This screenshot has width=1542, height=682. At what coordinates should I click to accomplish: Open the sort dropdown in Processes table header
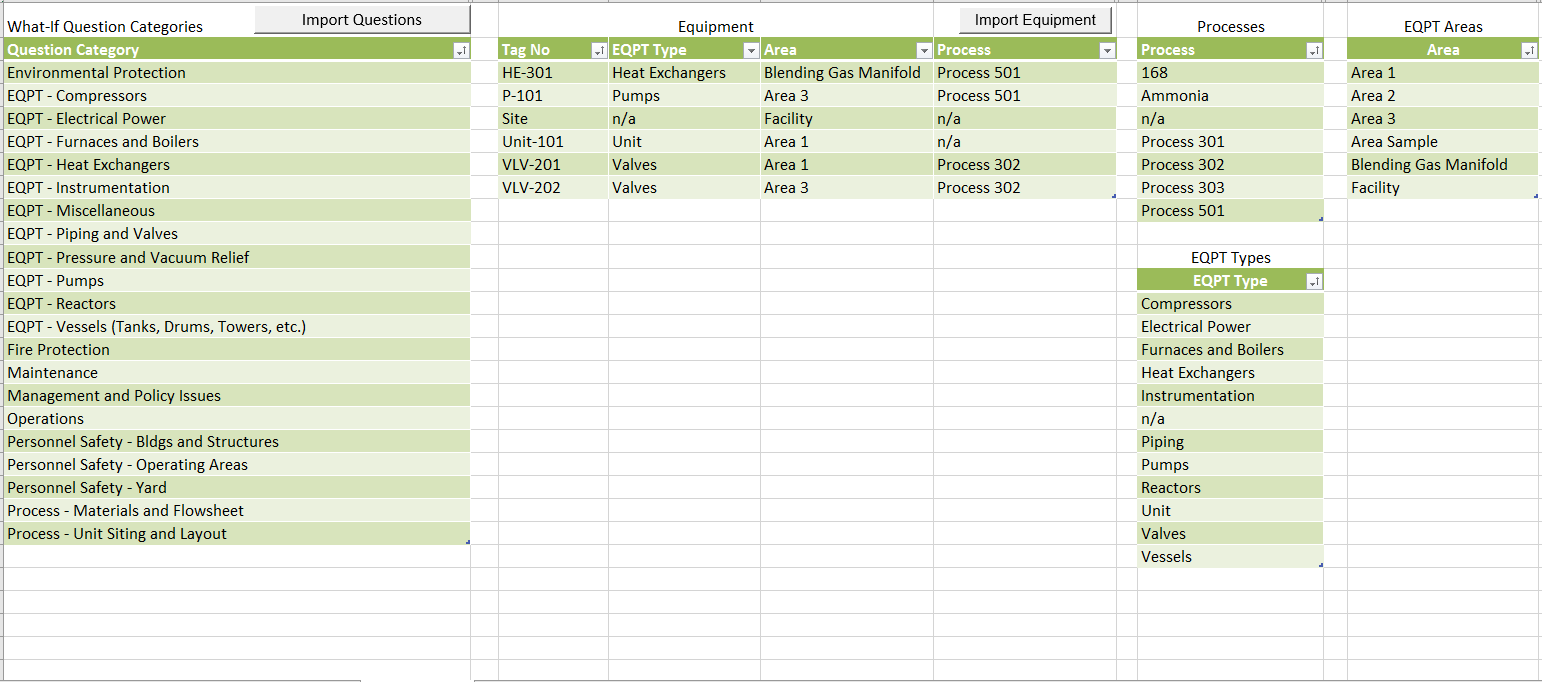tap(1313, 50)
